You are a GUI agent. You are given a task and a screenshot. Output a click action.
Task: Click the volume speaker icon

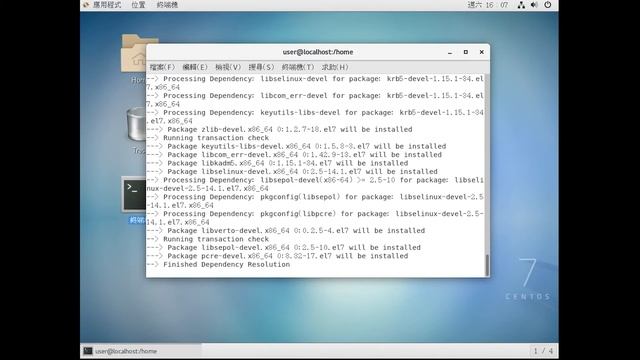coord(534,5)
